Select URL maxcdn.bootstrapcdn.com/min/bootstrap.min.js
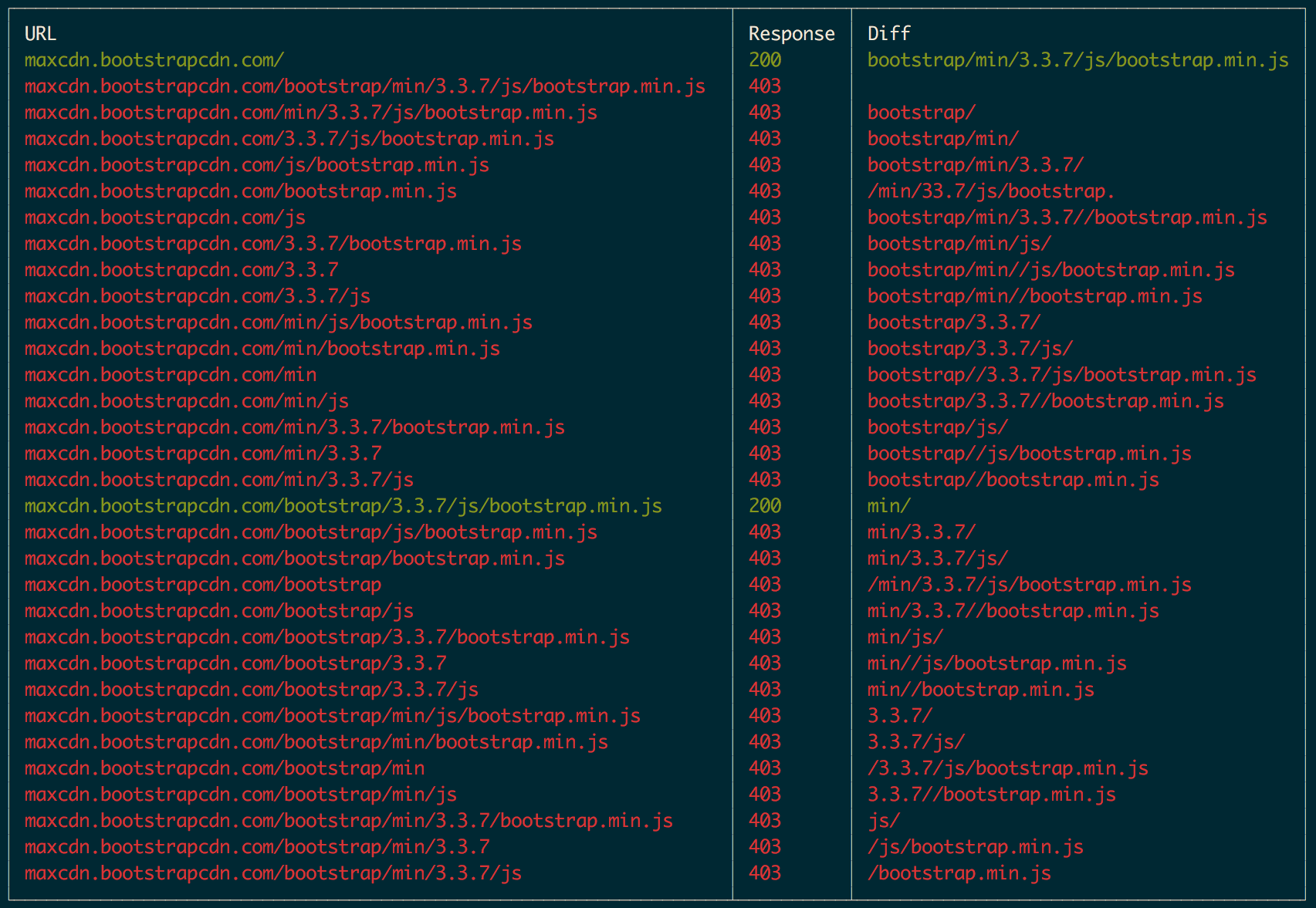Image resolution: width=1316 pixels, height=908 pixels. pos(262,349)
